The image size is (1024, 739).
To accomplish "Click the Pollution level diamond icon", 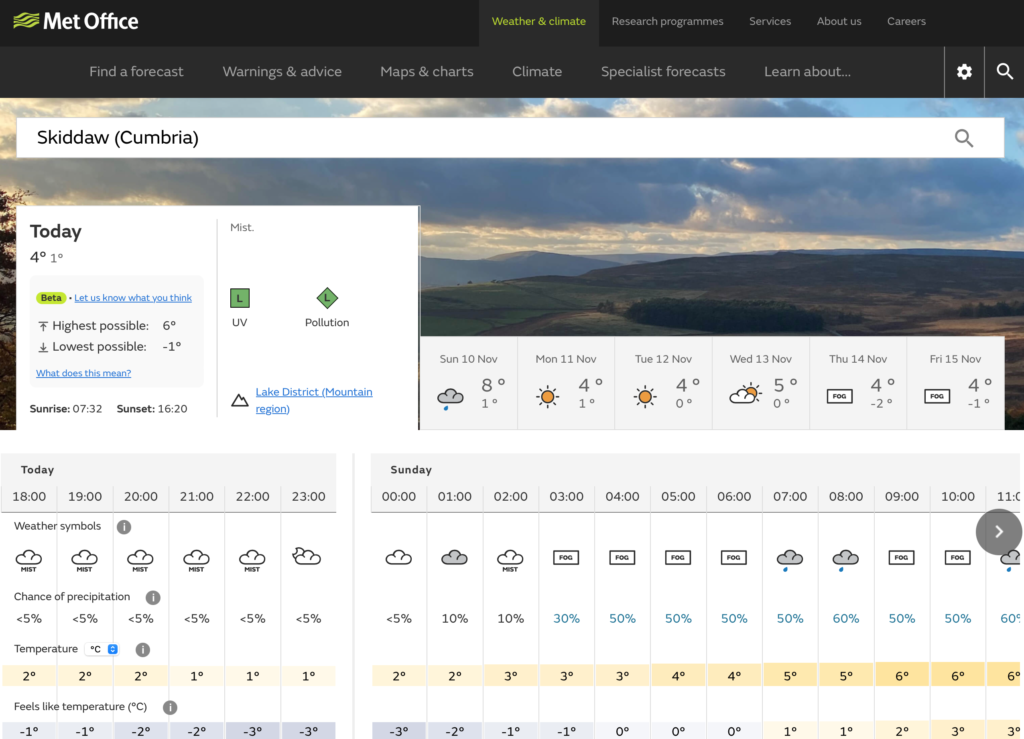I will tap(327, 298).
